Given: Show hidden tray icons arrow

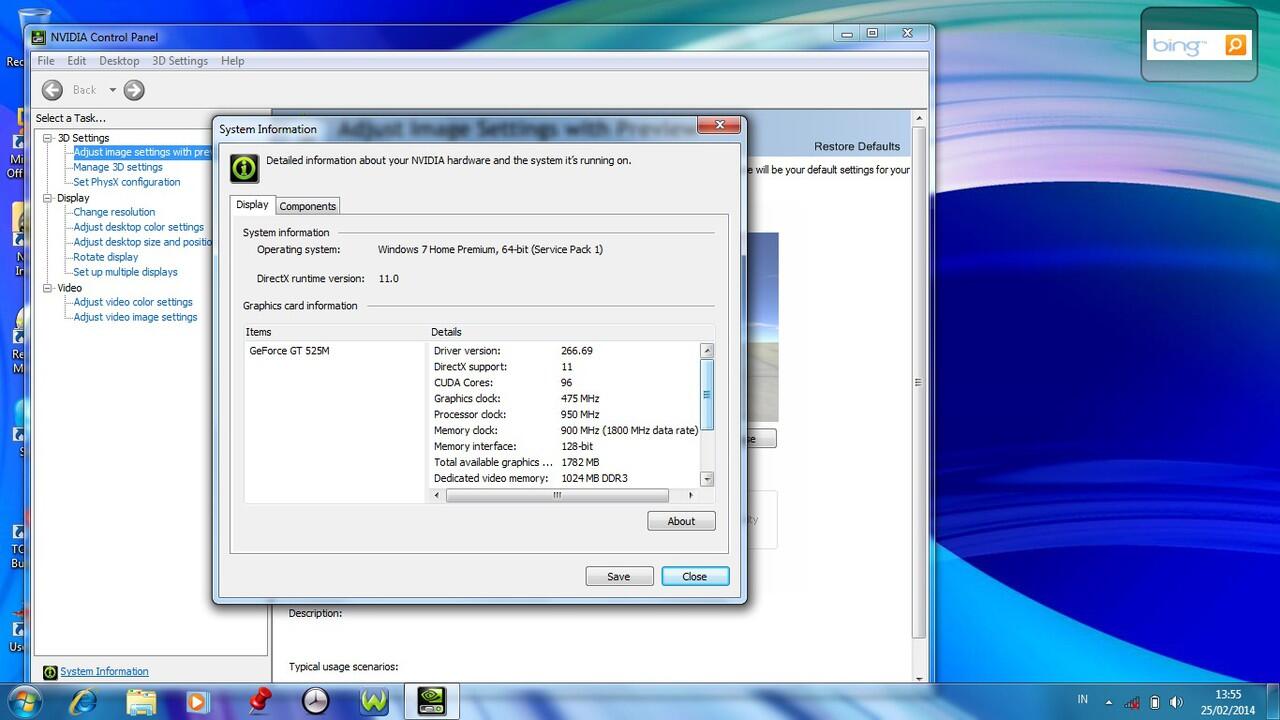Looking at the screenshot, I should (1108, 702).
